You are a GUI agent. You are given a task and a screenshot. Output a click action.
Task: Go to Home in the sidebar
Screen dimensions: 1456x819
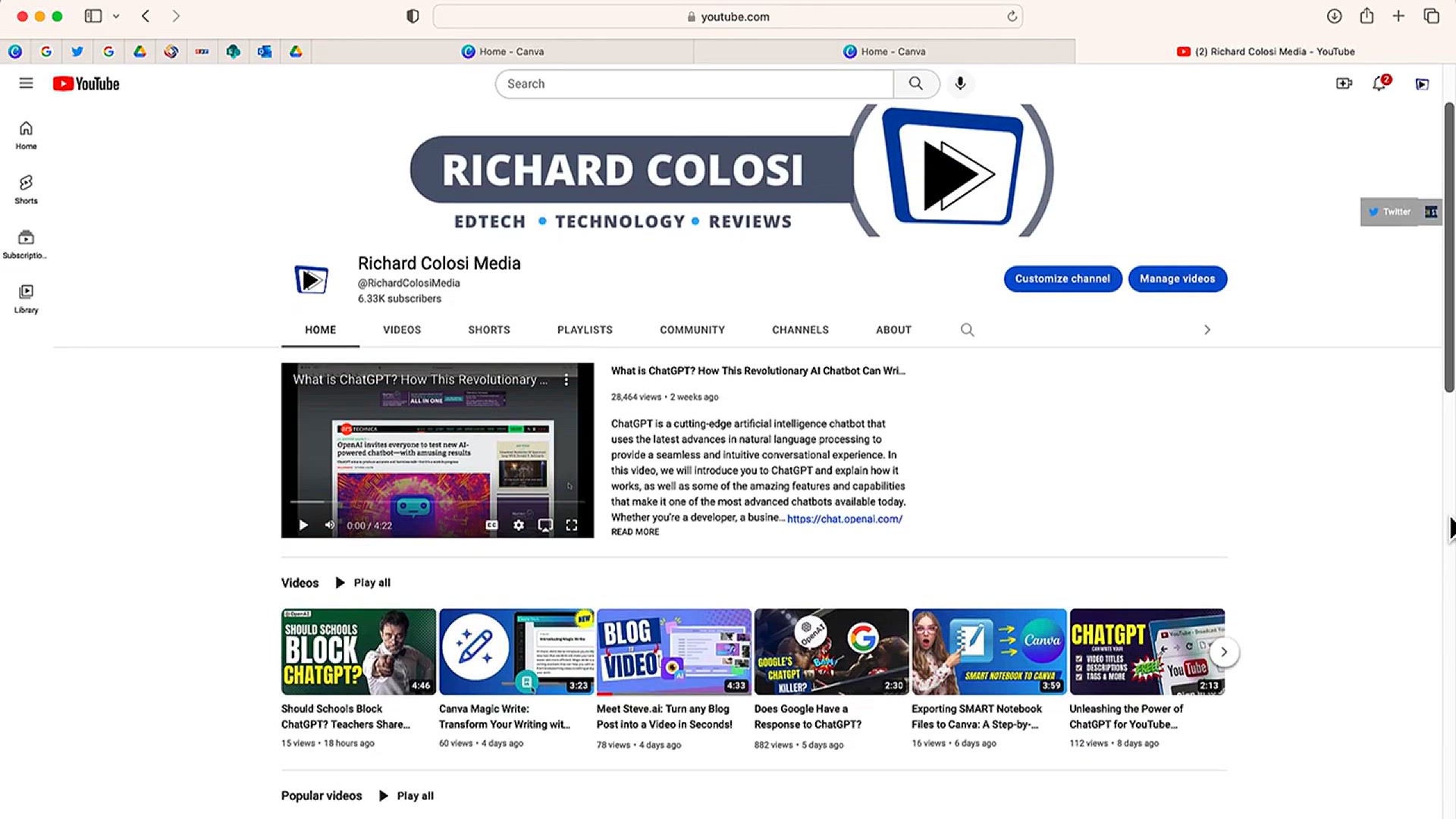[26, 135]
